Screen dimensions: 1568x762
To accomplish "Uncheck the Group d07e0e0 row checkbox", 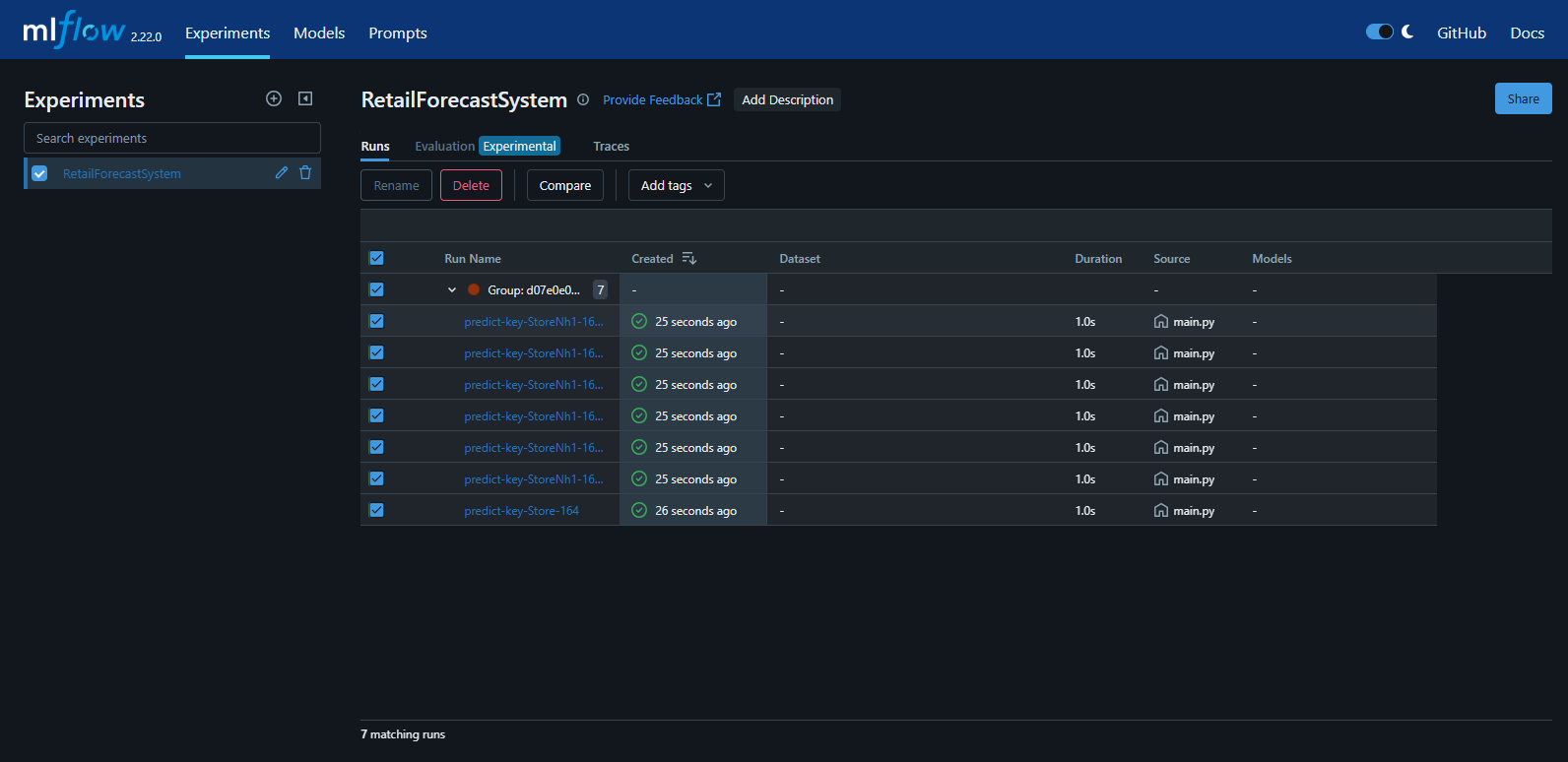I will (x=376, y=289).
